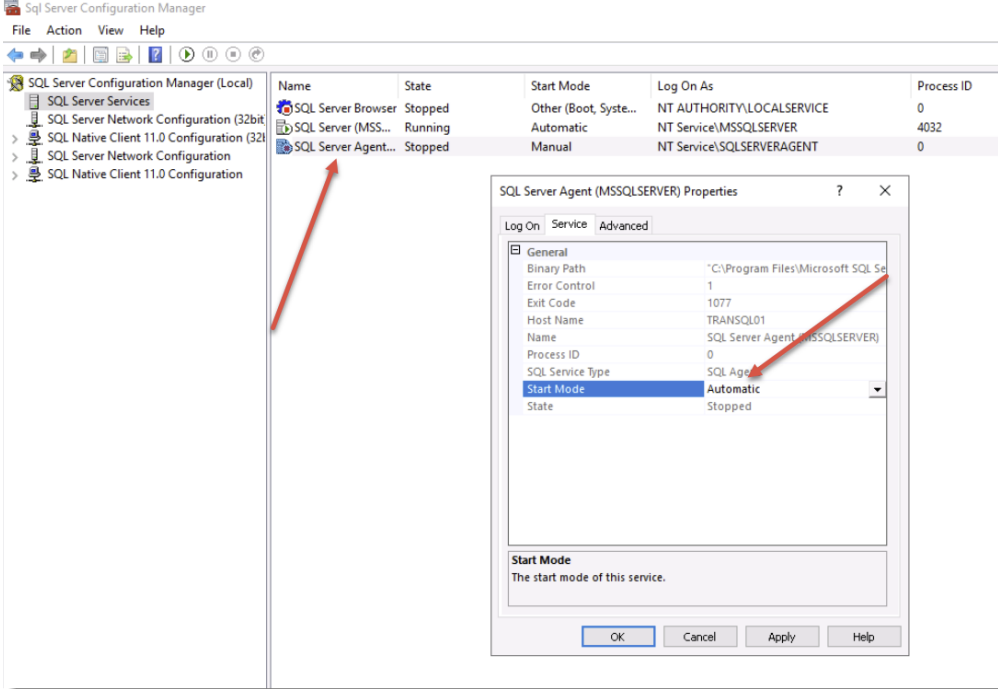
Task: Click the Up one level folder icon
Action: pyautogui.click(x=69, y=55)
